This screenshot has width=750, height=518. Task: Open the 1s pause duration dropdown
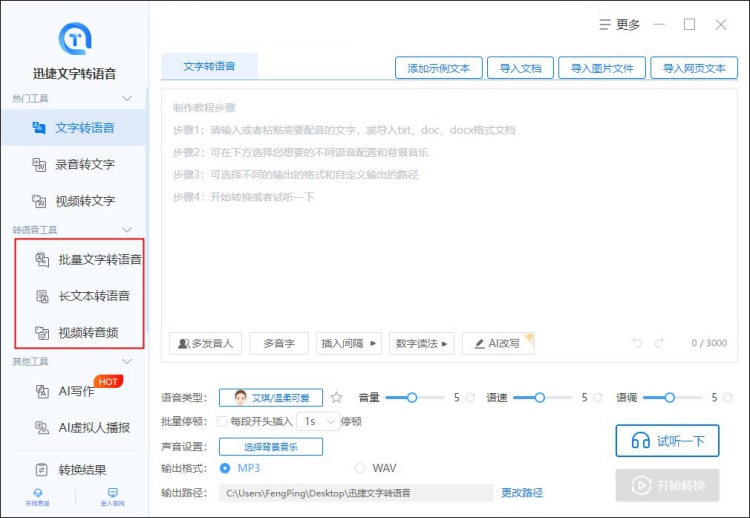pos(319,421)
